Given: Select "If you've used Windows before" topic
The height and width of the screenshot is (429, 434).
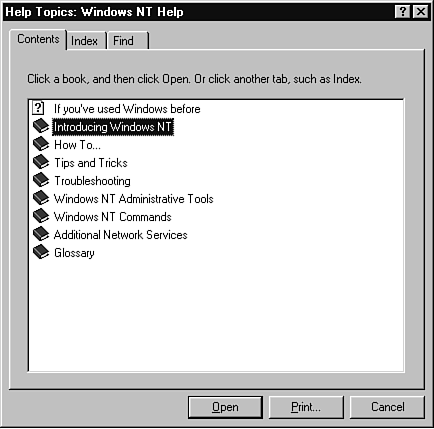Looking at the screenshot, I should tap(127, 109).
